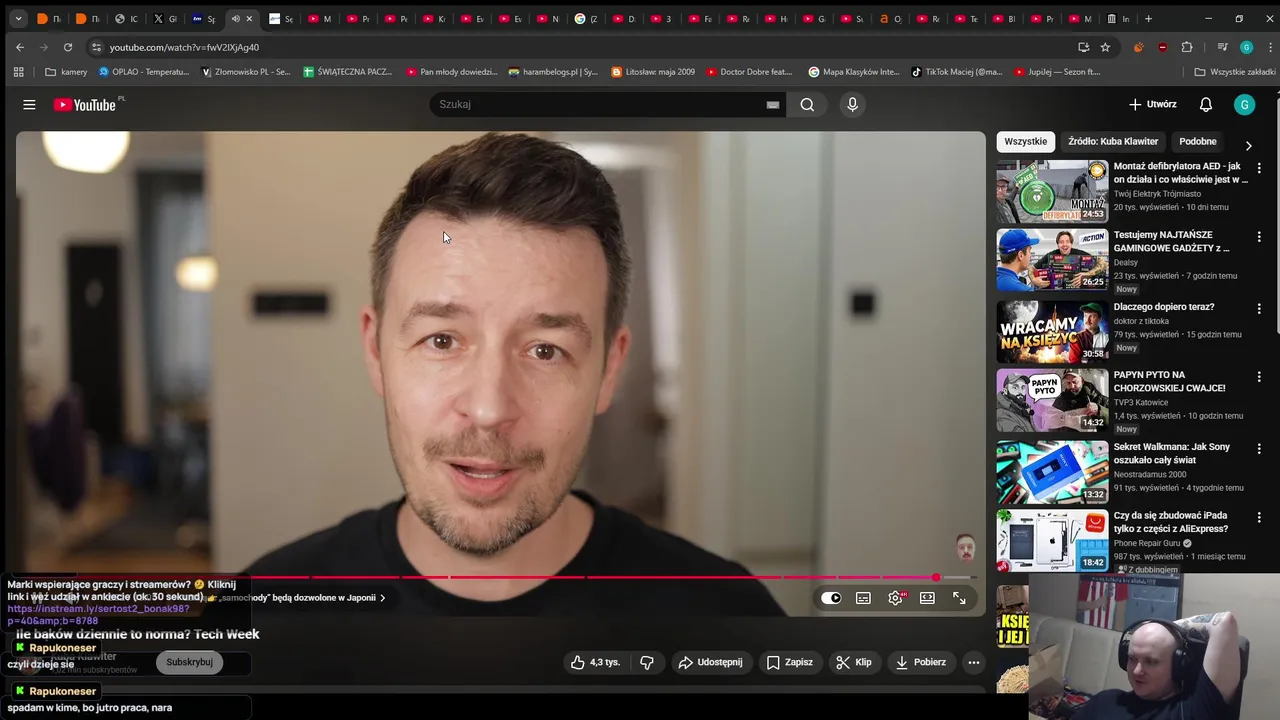Select the Podobne filter chip
Viewport: 1280px width, 720px height.
coord(1198,142)
